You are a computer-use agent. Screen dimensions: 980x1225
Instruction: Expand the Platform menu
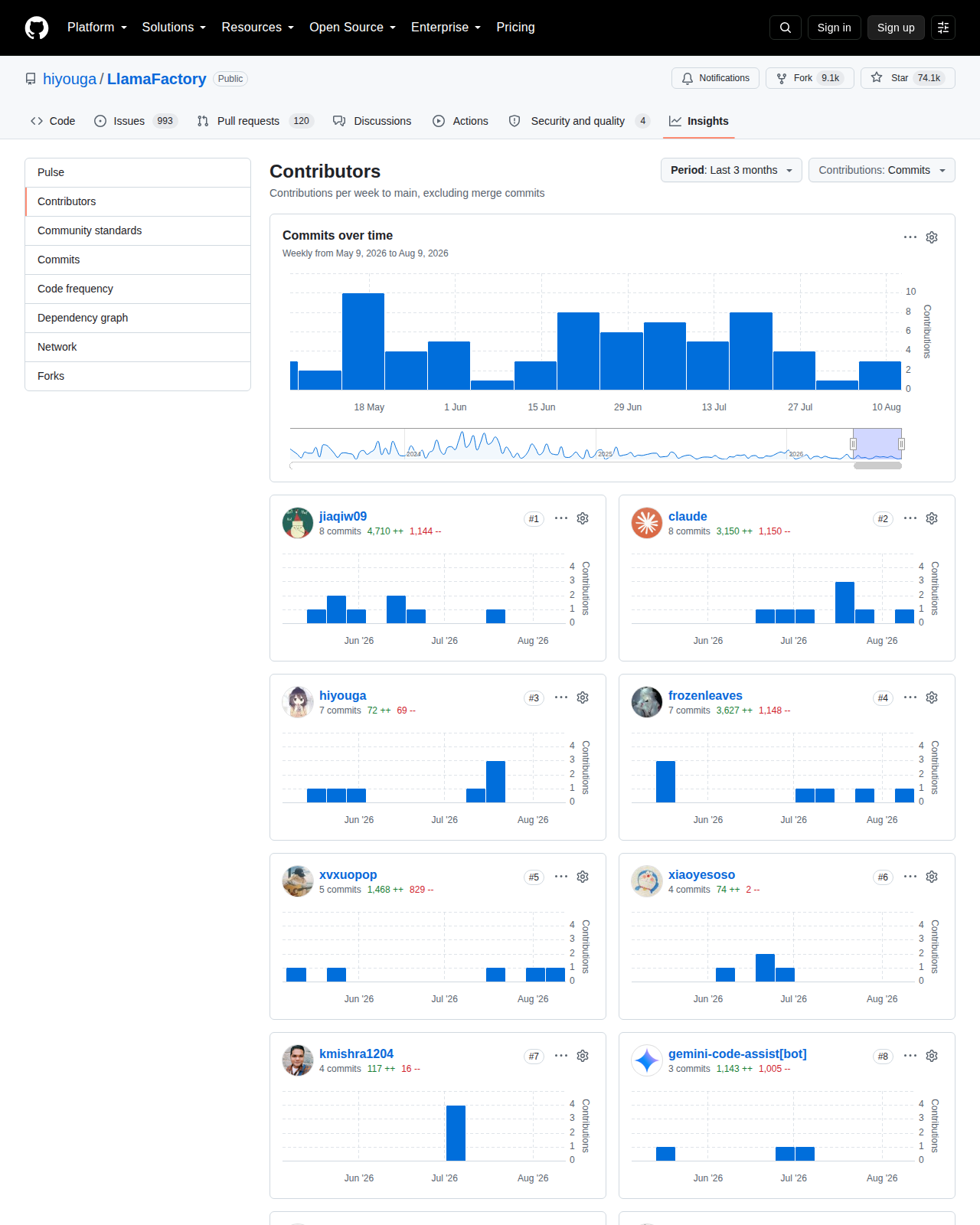pos(97,28)
